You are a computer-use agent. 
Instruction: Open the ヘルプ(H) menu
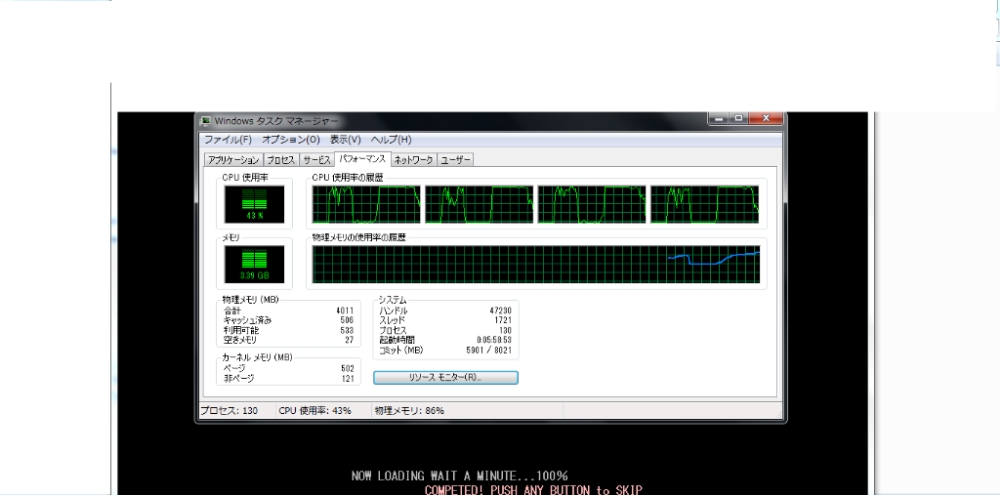(x=391, y=140)
